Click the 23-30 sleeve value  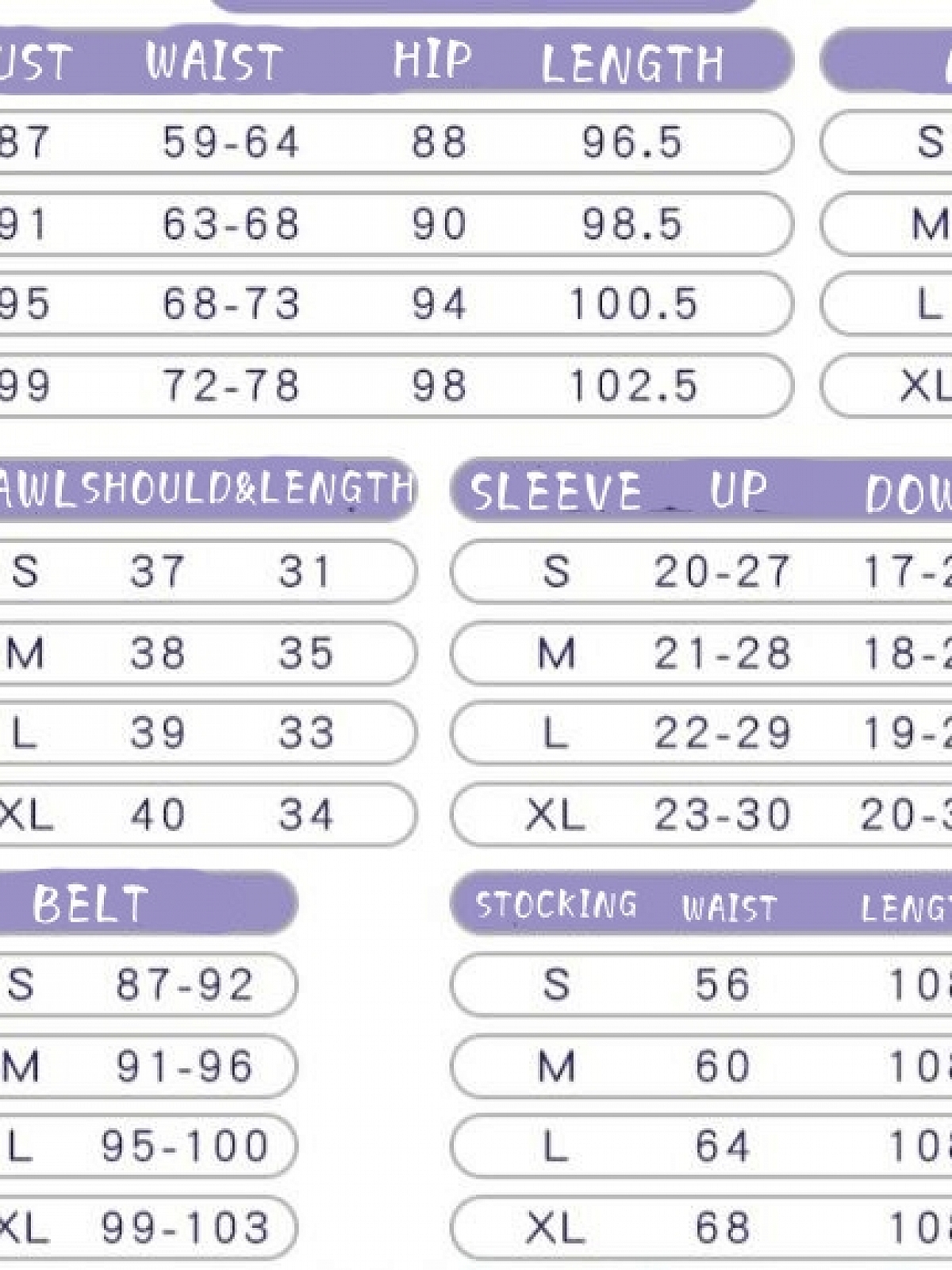click(x=722, y=814)
